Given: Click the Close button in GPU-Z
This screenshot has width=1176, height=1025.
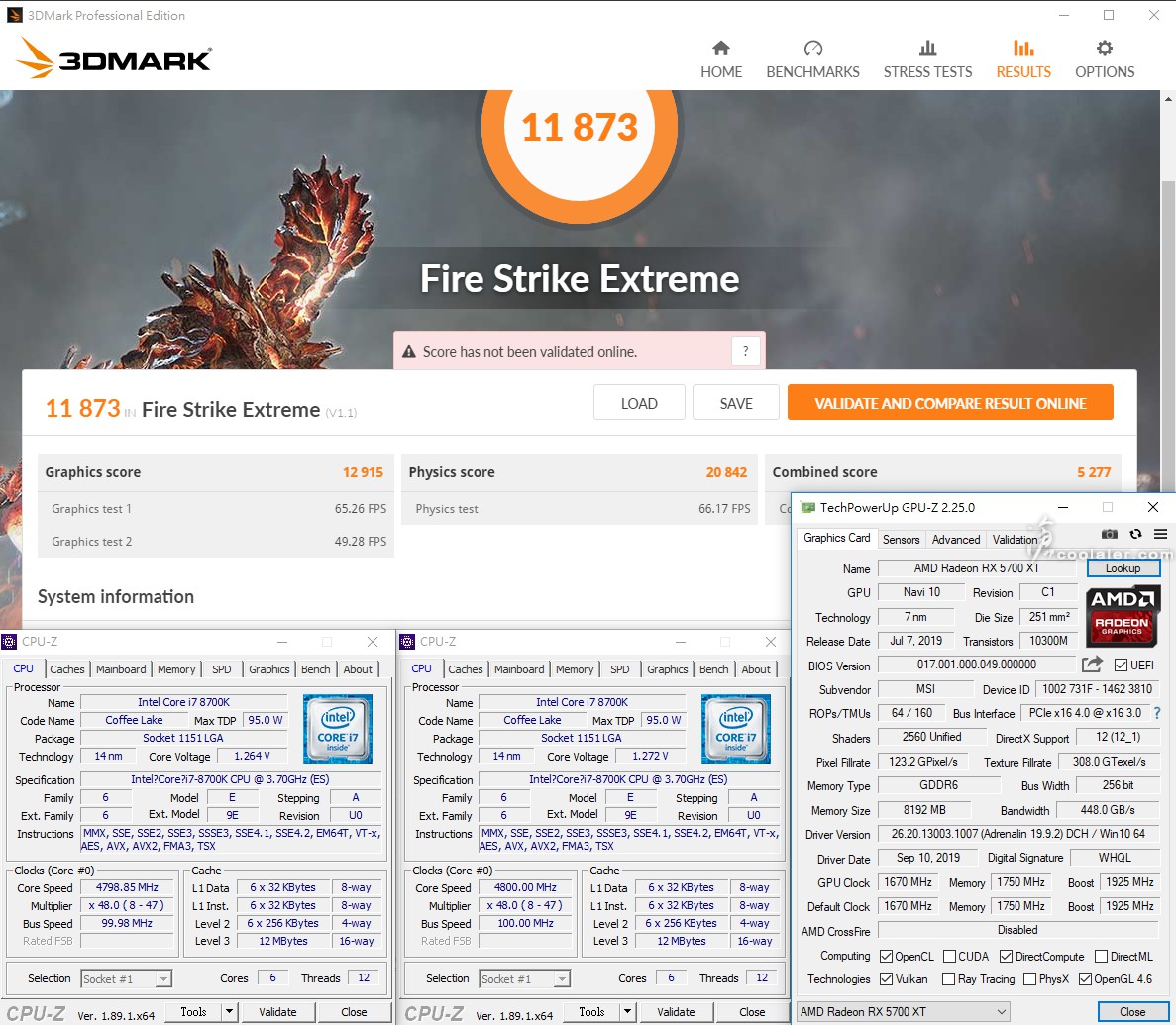Looking at the screenshot, I should coord(1132,1011).
